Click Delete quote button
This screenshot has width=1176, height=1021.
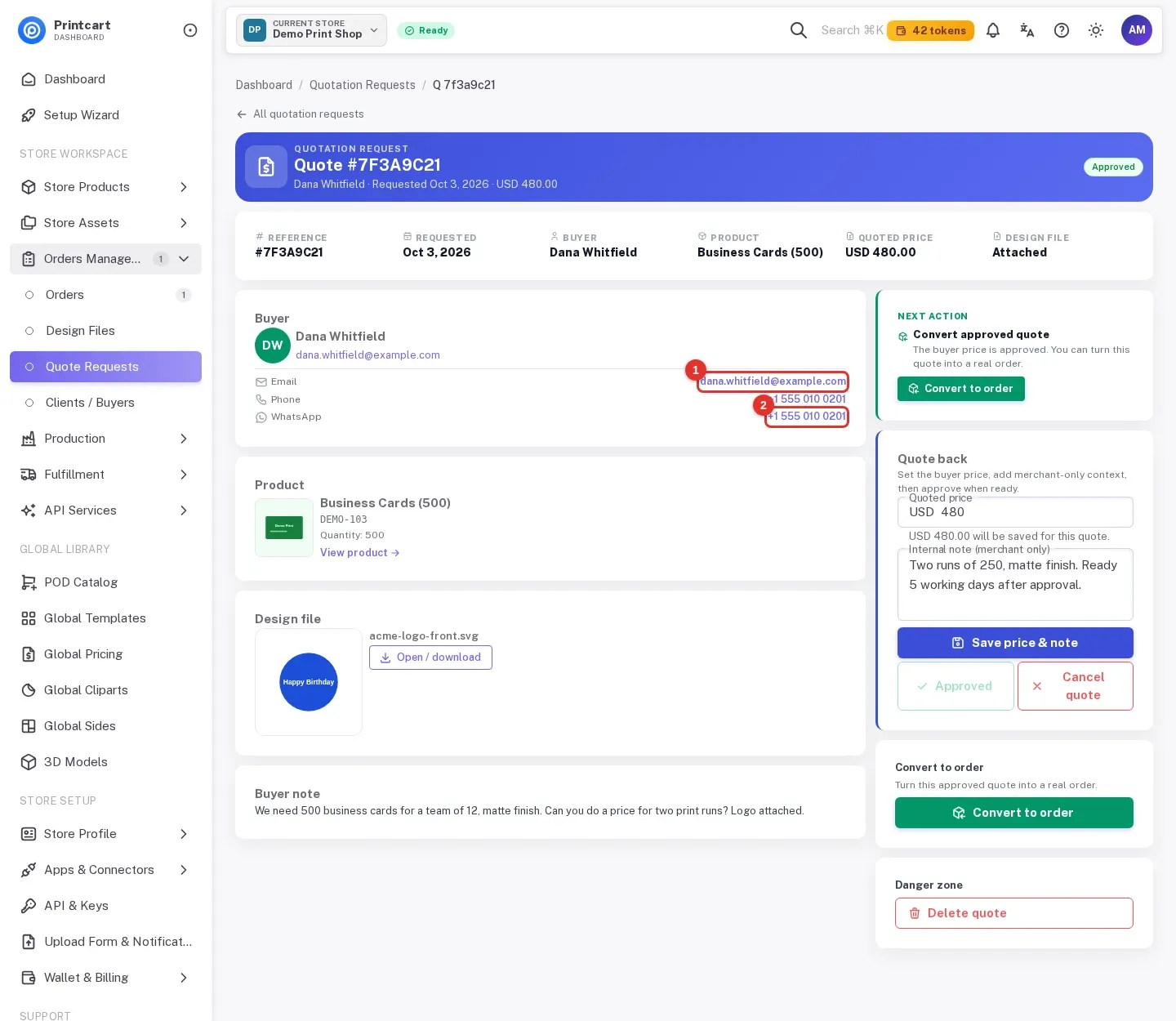(x=1013, y=913)
